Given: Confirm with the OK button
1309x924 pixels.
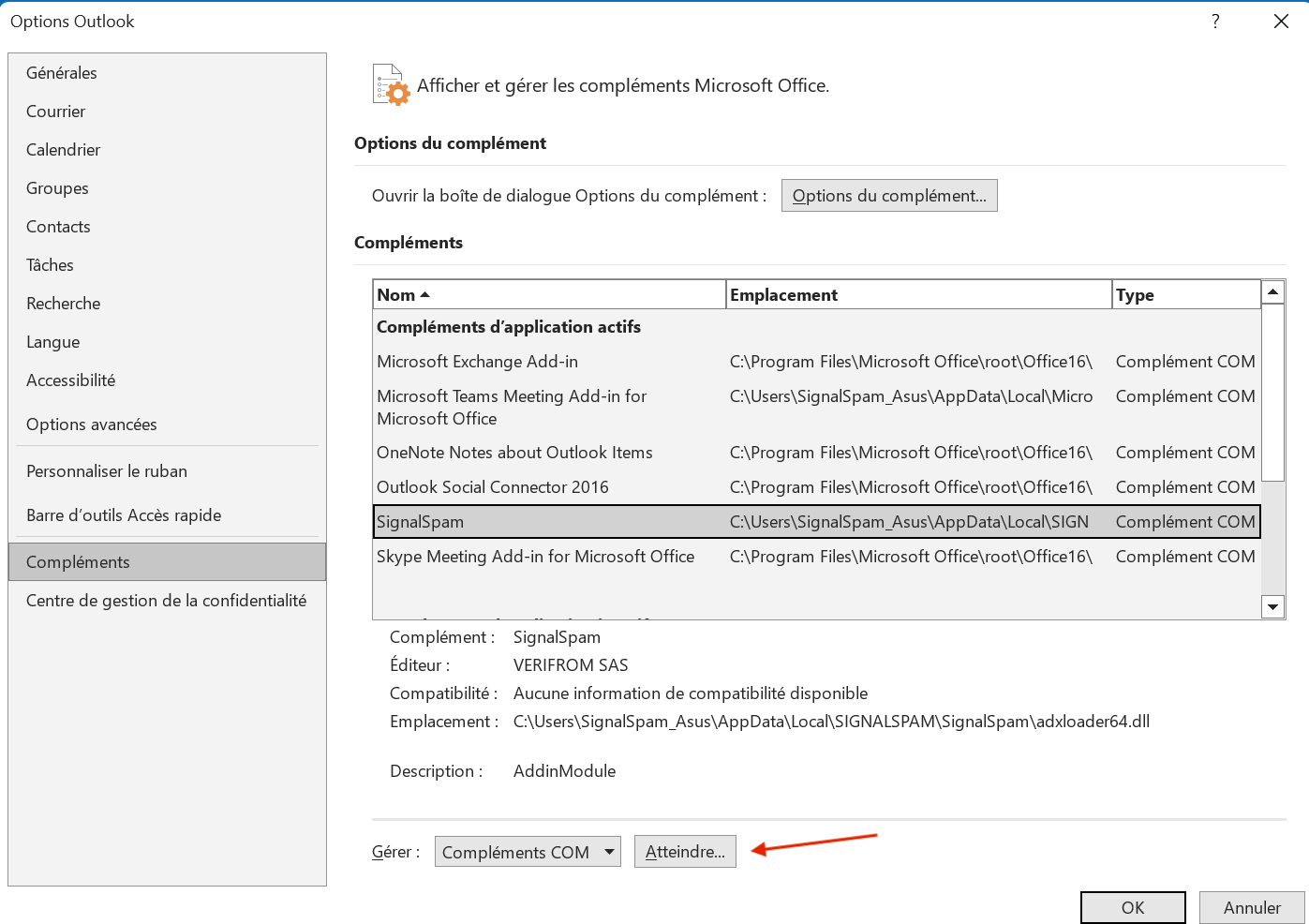Looking at the screenshot, I should 1133,907.
